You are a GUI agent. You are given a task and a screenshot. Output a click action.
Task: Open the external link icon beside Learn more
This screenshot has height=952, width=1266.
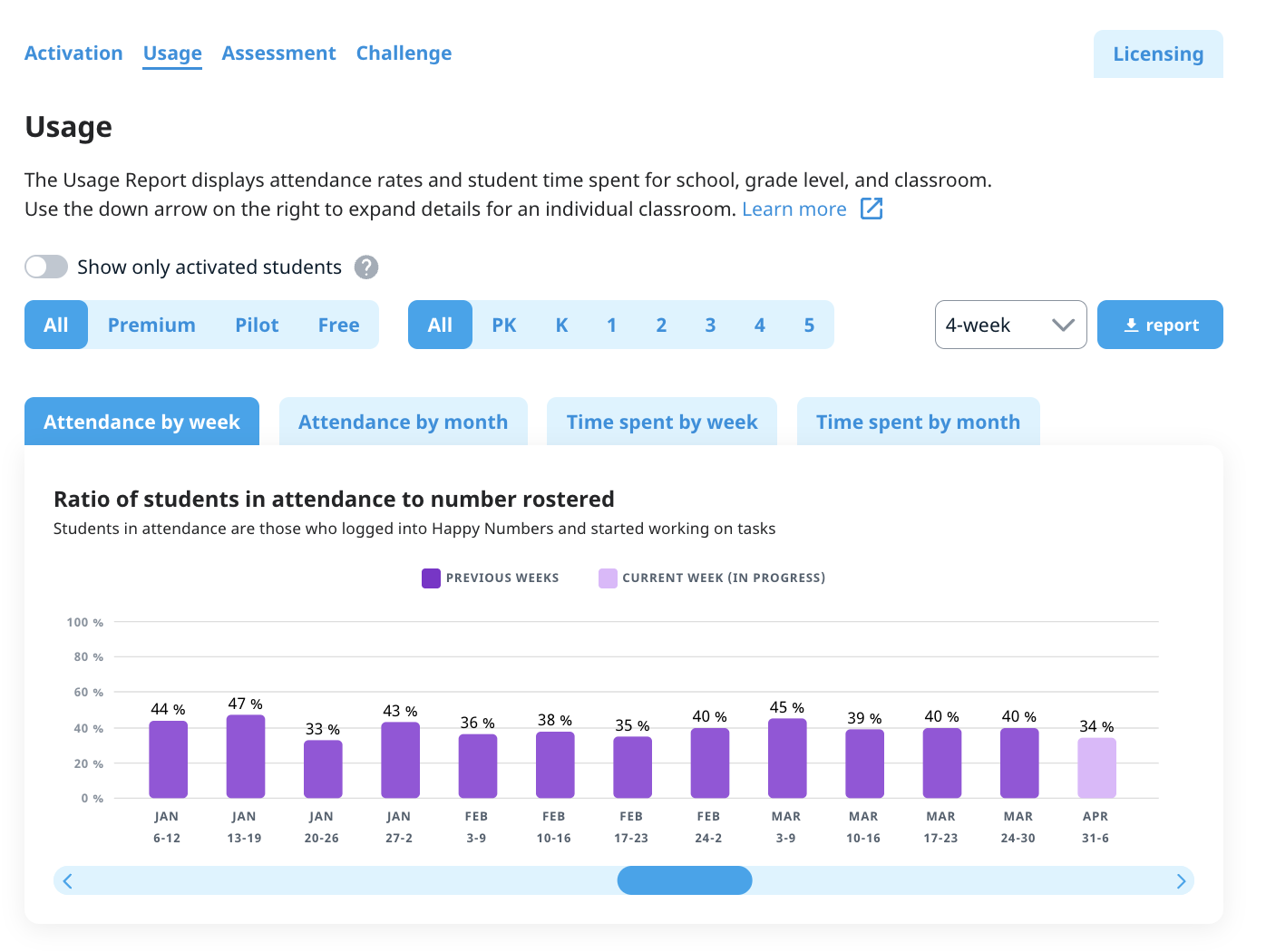(x=872, y=209)
